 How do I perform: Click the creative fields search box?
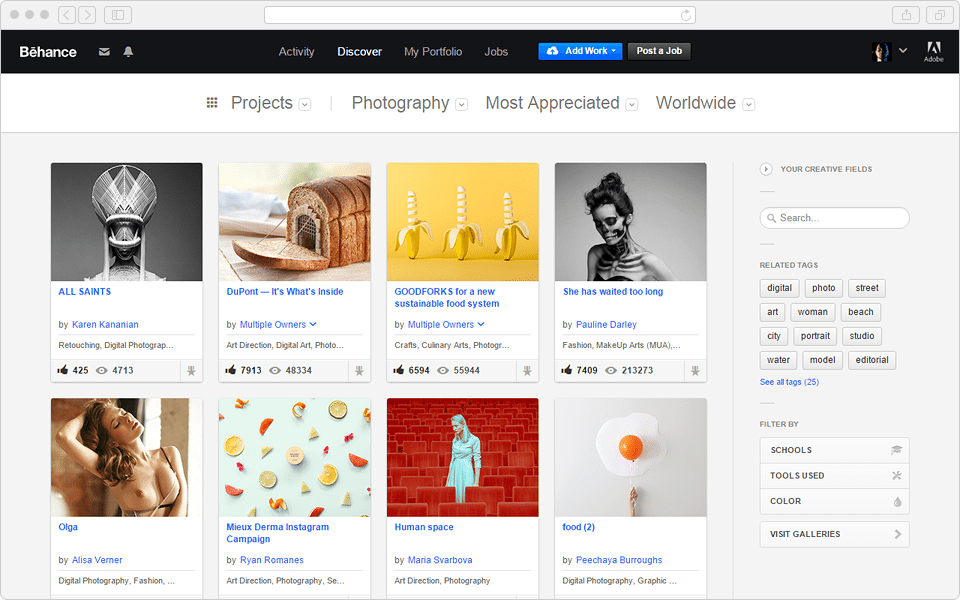[x=834, y=218]
